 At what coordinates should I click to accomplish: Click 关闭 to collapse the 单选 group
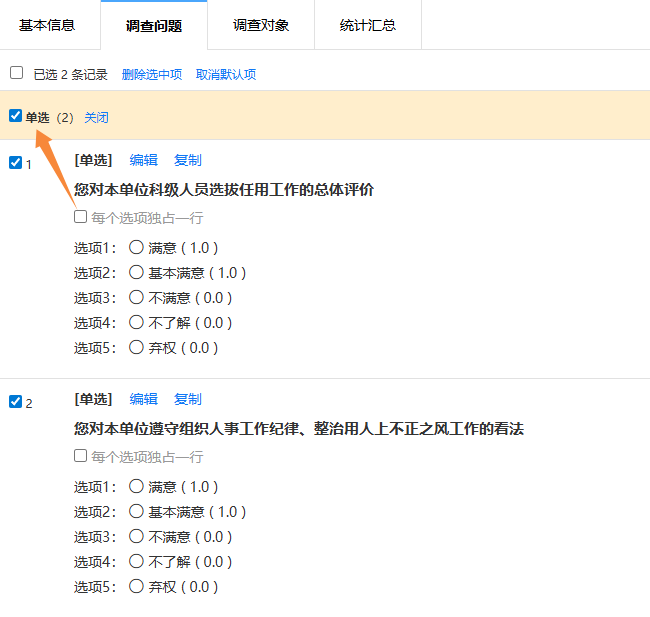click(x=96, y=118)
